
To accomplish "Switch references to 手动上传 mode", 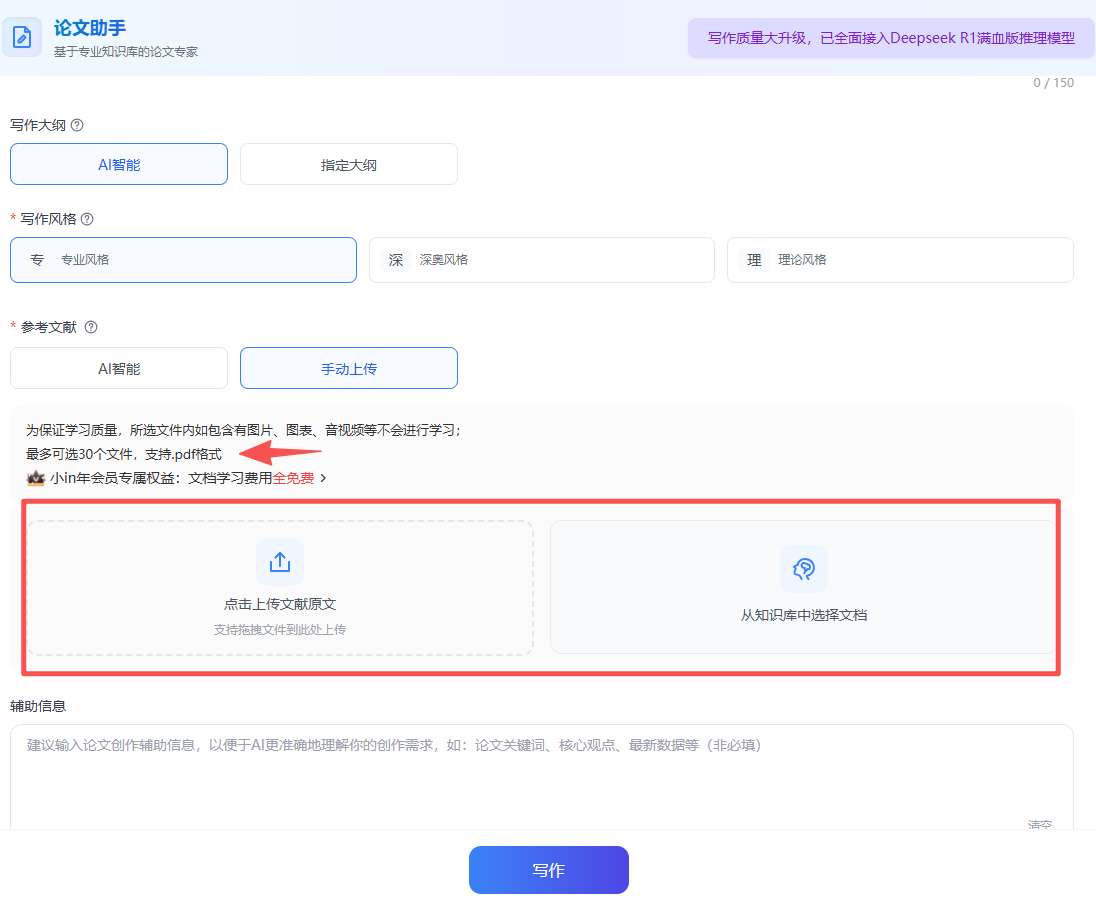I will pyautogui.click(x=348, y=369).
